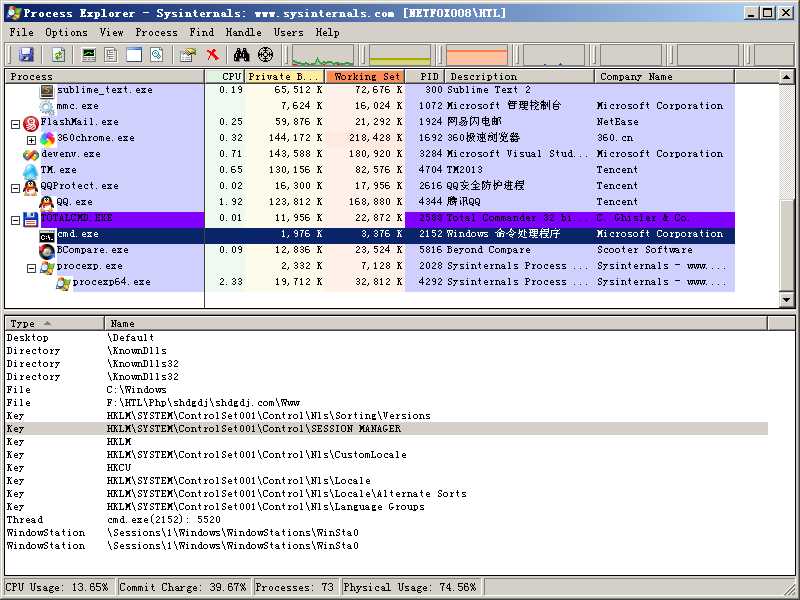Select the C:\Windows File handle
Viewport: 800px width, 600px height.
(386, 390)
